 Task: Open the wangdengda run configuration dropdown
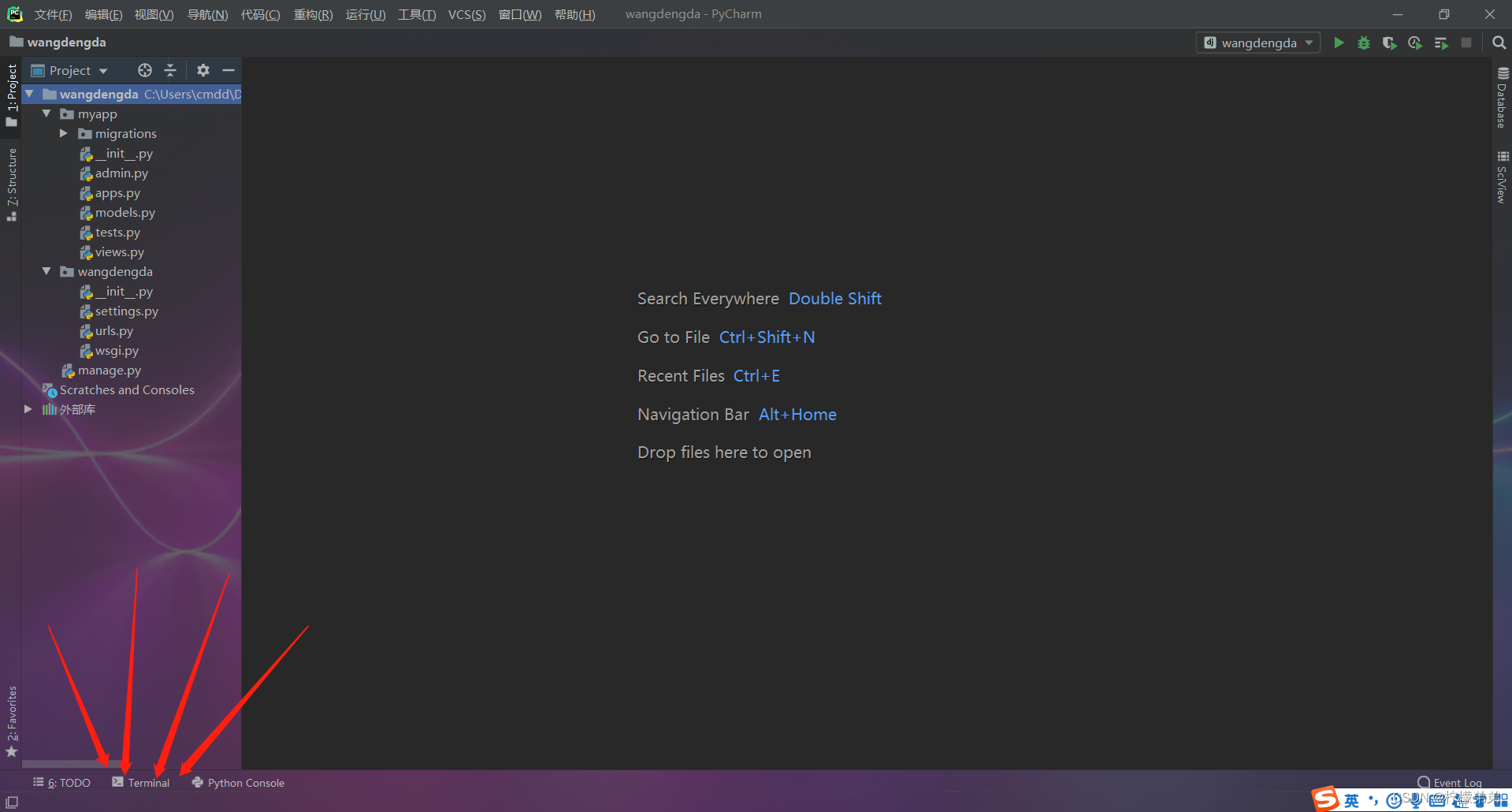[1258, 43]
